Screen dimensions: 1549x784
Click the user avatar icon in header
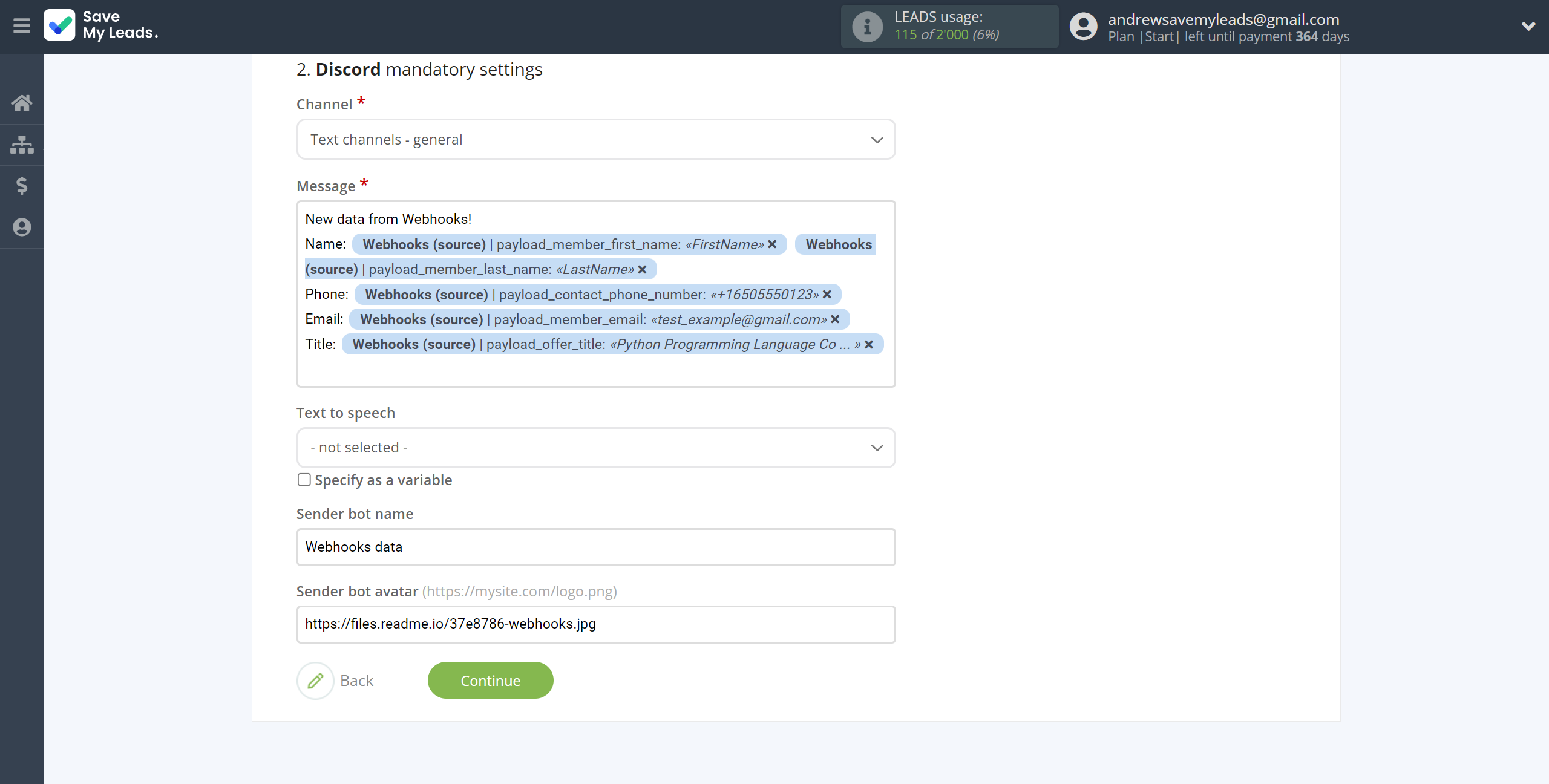click(1083, 27)
